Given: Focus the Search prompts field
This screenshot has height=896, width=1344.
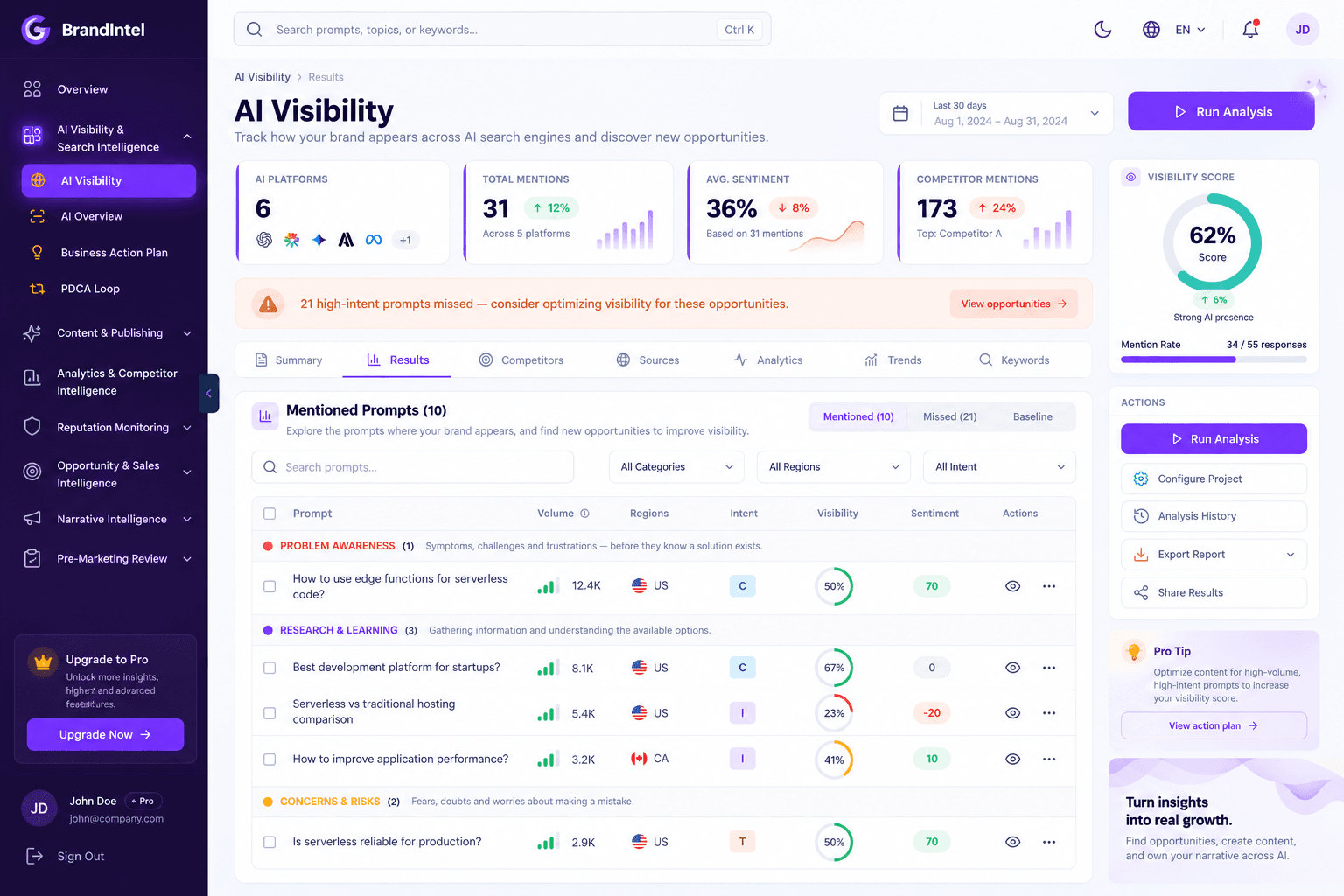Looking at the screenshot, I should 413,467.
